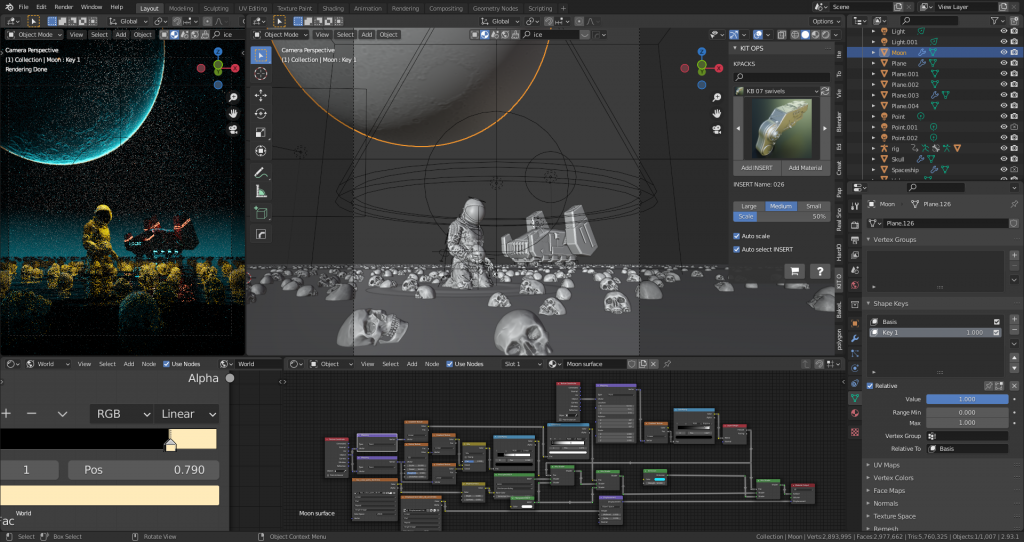
Task: Adjust the shape key Value slider
Action: [x=967, y=398]
